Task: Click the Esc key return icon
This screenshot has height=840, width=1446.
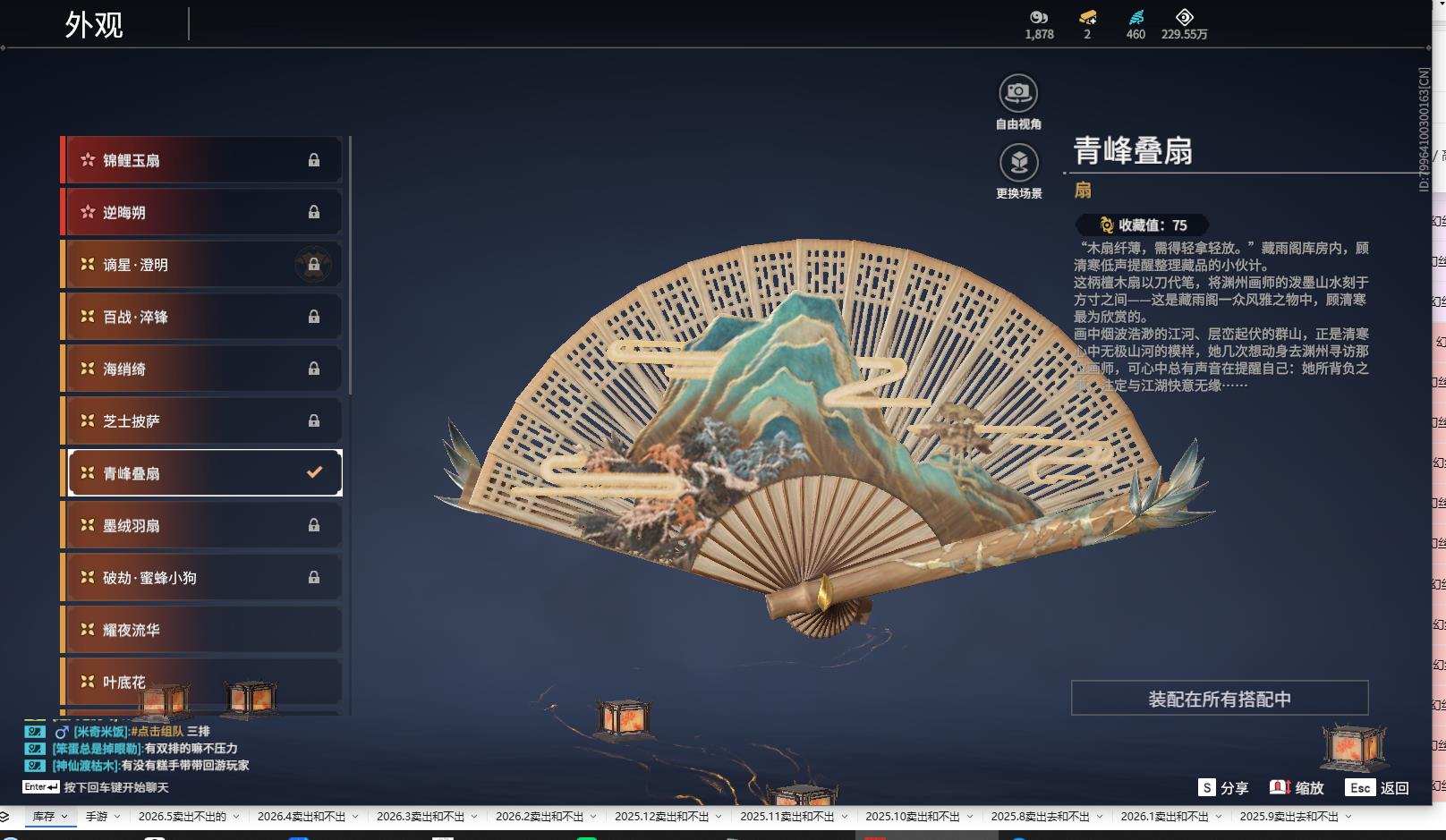Action: coord(1360,787)
